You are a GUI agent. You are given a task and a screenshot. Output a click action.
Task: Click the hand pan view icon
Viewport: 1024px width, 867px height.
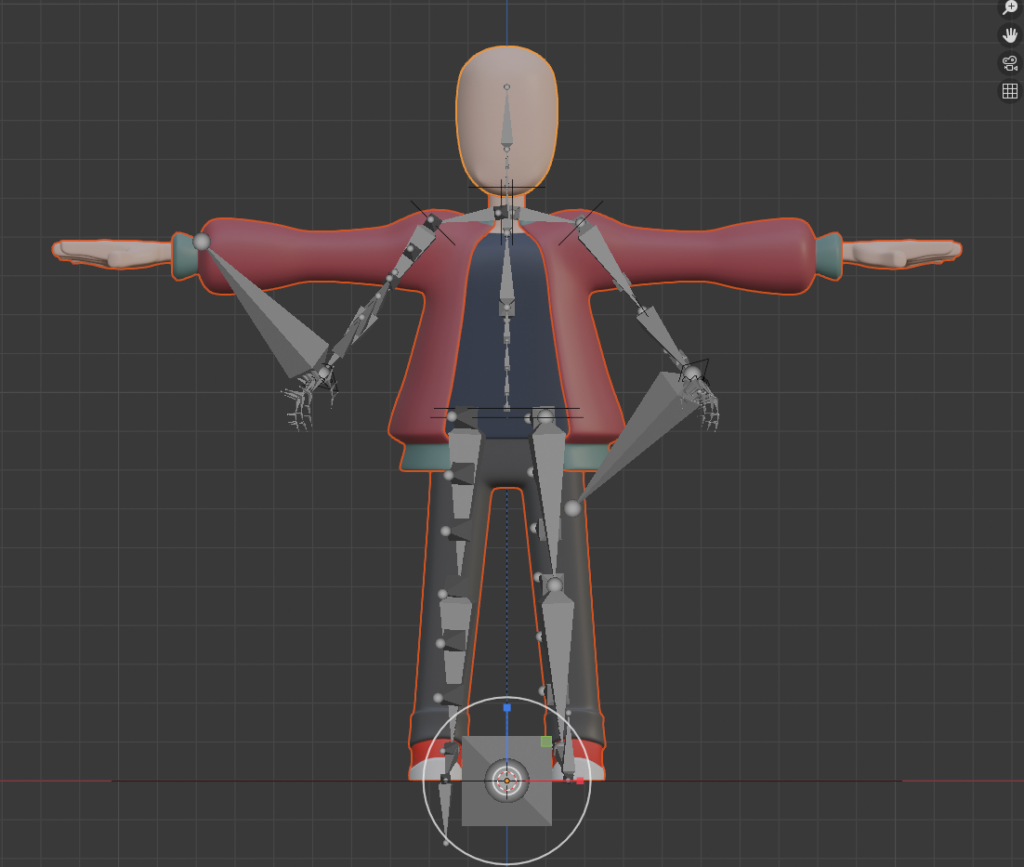(x=1009, y=36)
